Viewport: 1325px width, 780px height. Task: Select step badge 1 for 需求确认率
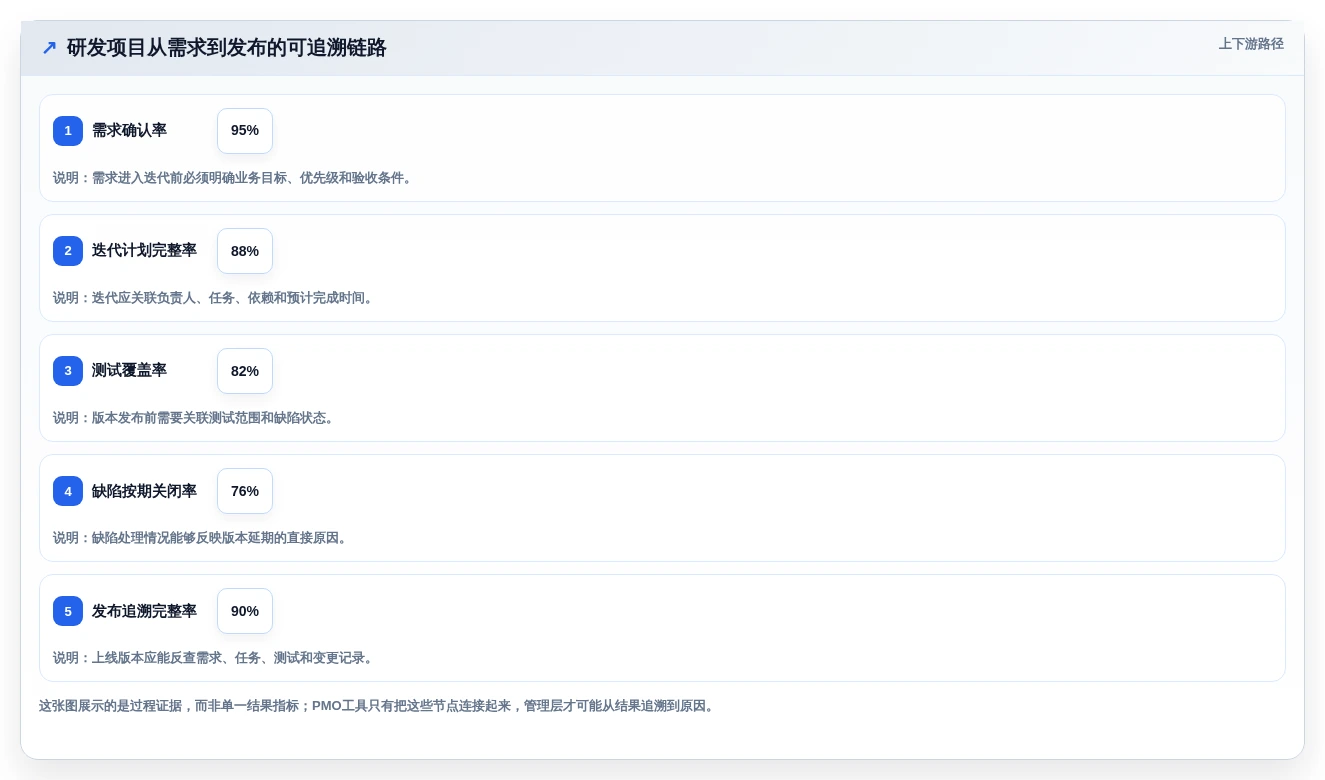click(68, 131)
